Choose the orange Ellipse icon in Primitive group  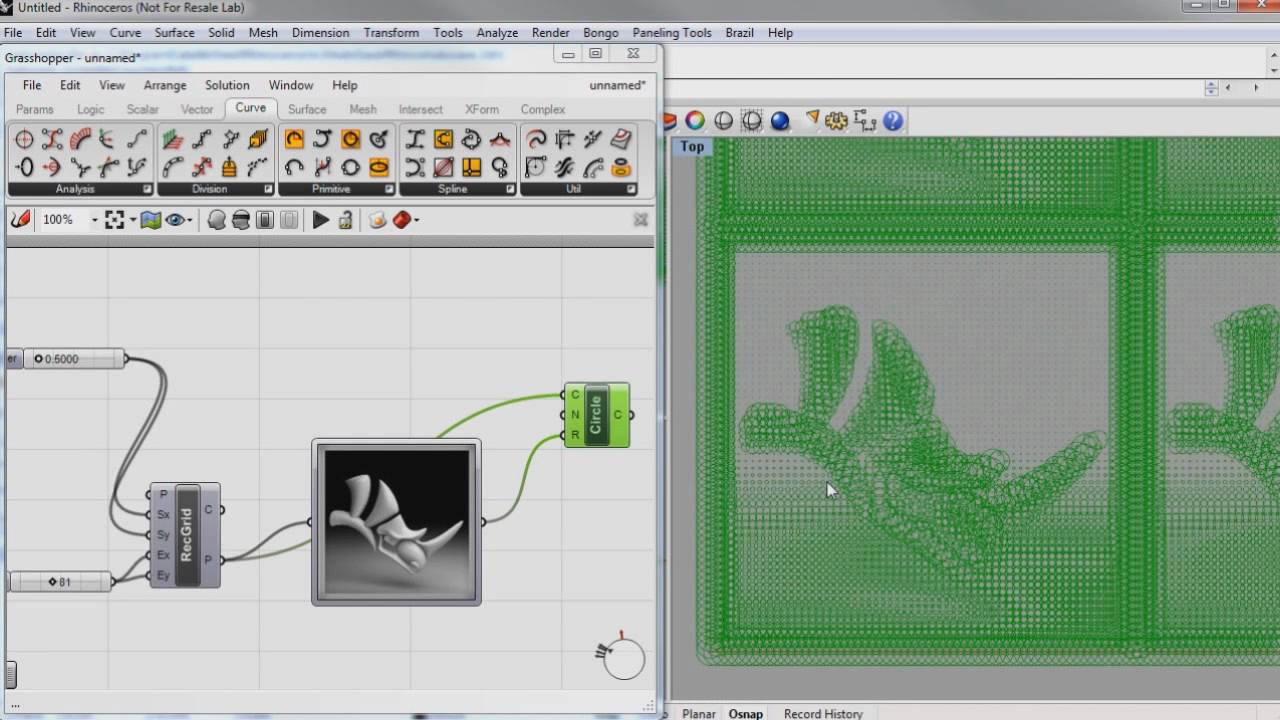pyautogui.click(x=379, y=167)
